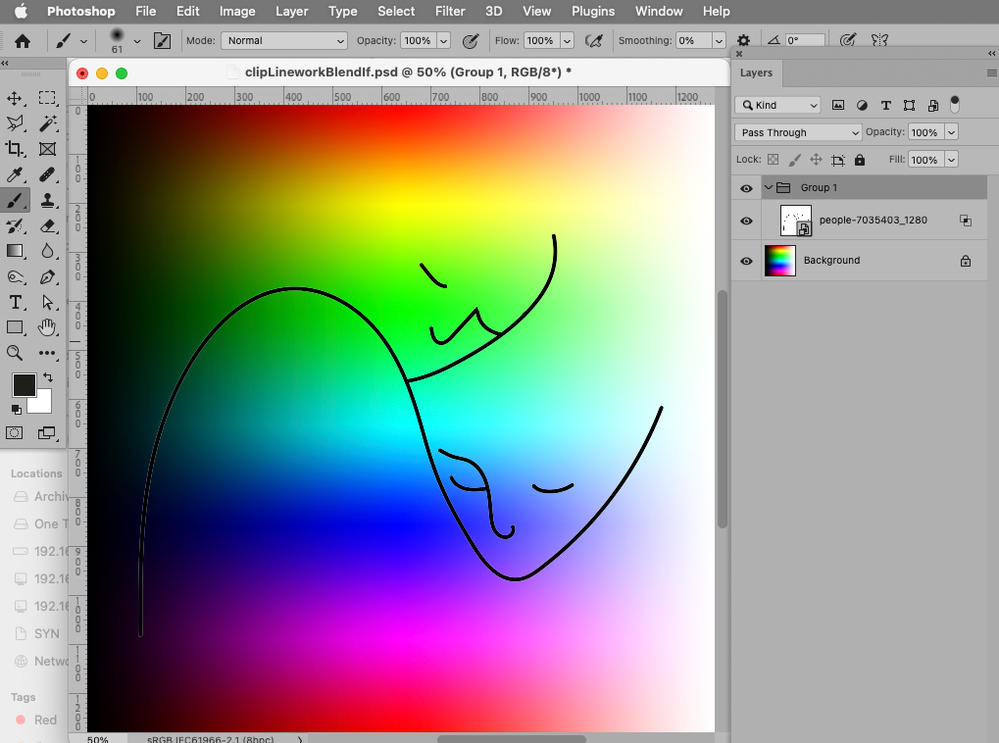This screenshot has height=743, width=999.
Task: Click the lock all button
Action: pyautogui.click(x=860, y=160)
